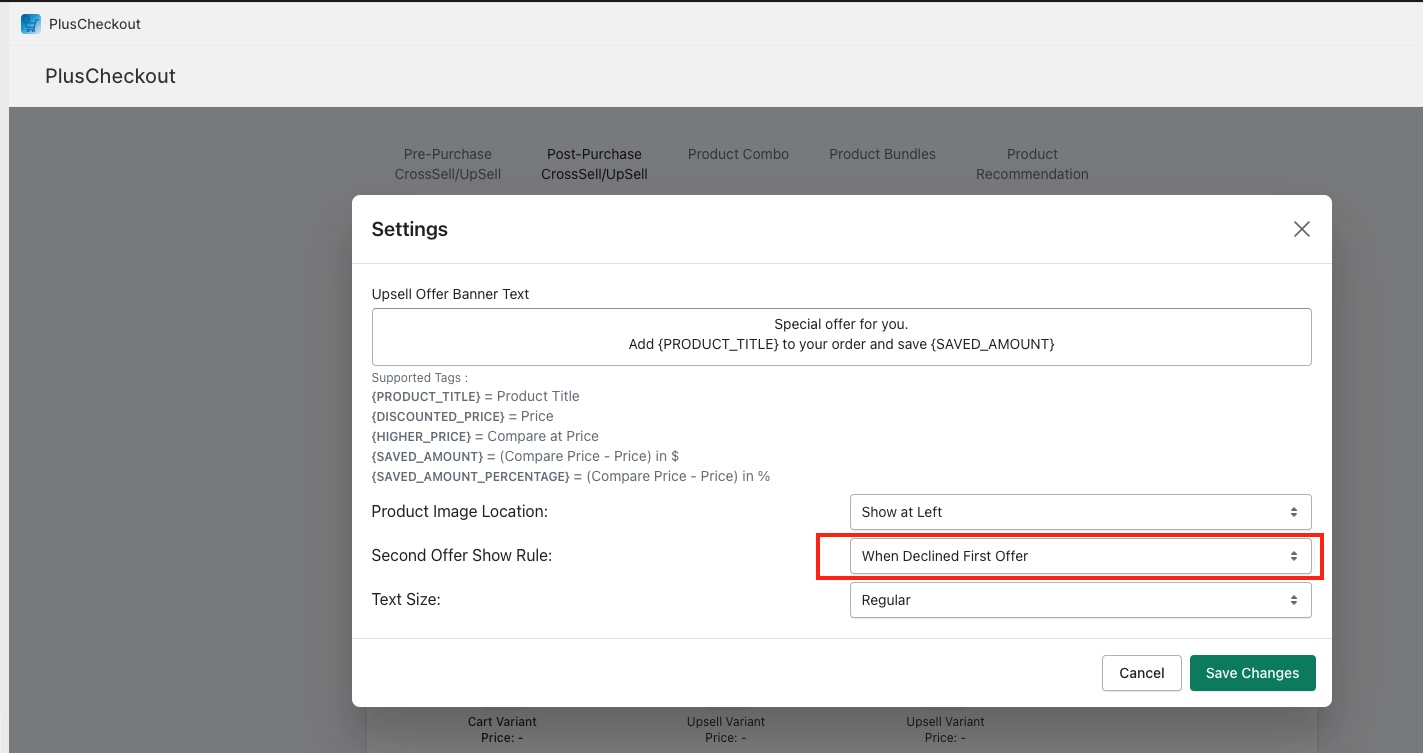Go to the Product Combo tab
1423x753 pixels.
pyautogui.click(x=738, y=154)
